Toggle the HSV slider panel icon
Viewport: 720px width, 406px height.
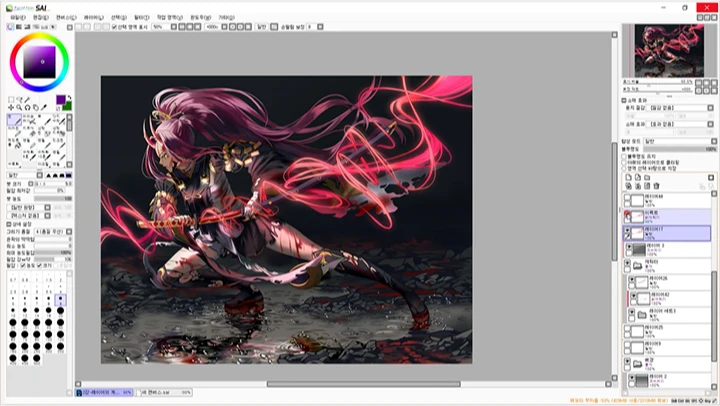(27, 27)
